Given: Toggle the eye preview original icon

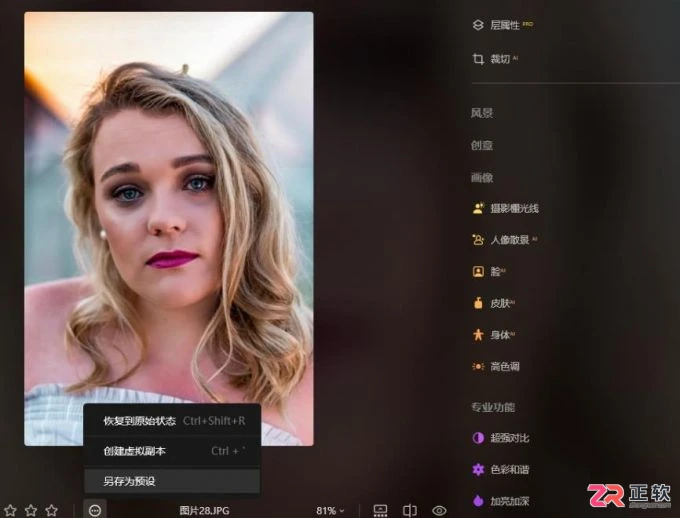Looking at the screenshot, I should click(439, 511).
